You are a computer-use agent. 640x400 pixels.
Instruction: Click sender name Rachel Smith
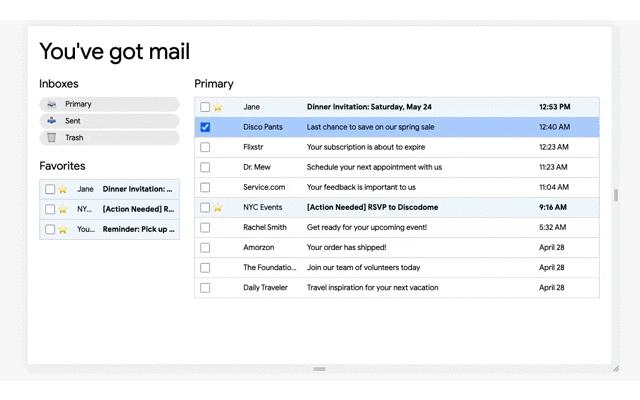click(x=265, y=227)
